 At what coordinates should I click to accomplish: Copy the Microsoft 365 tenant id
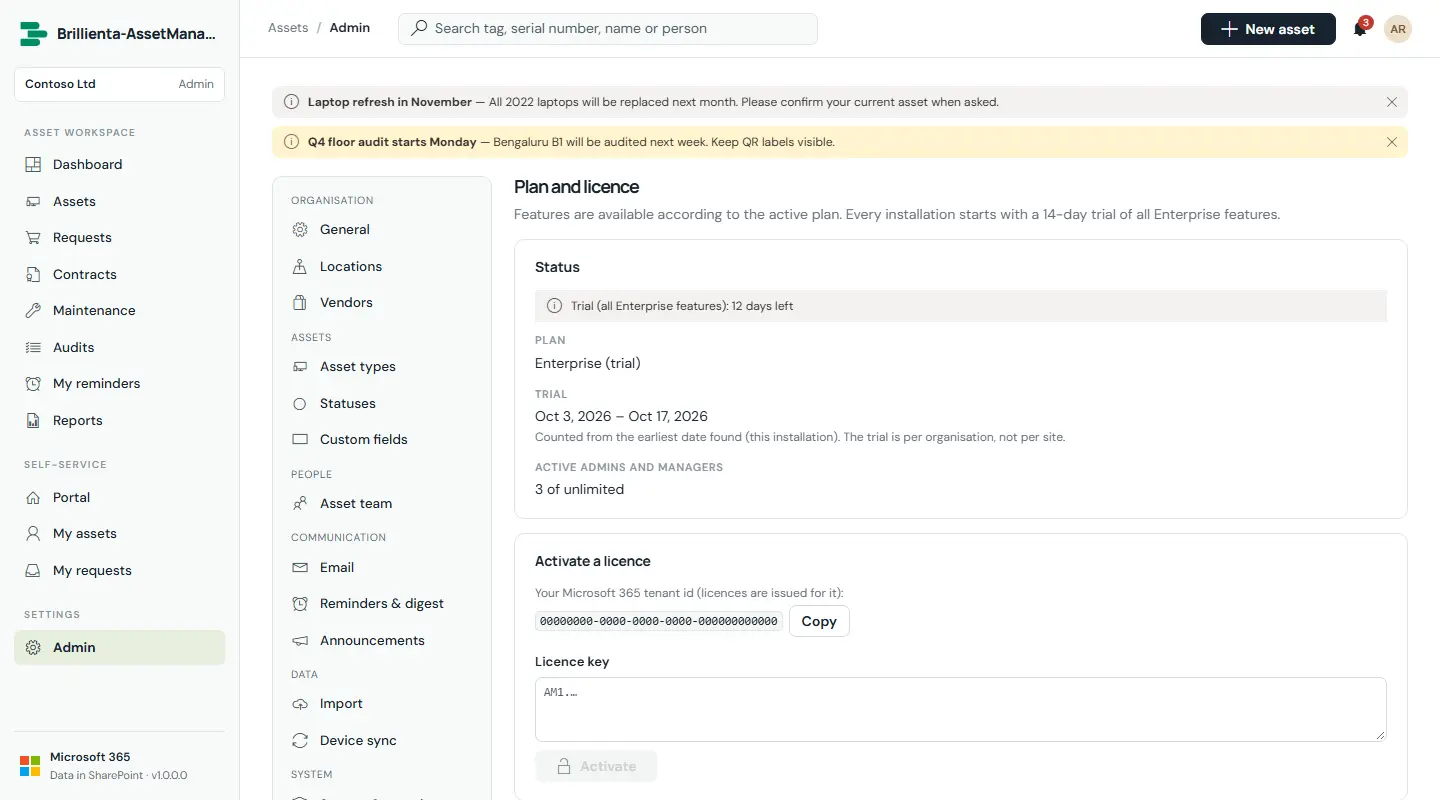point(819,621)
